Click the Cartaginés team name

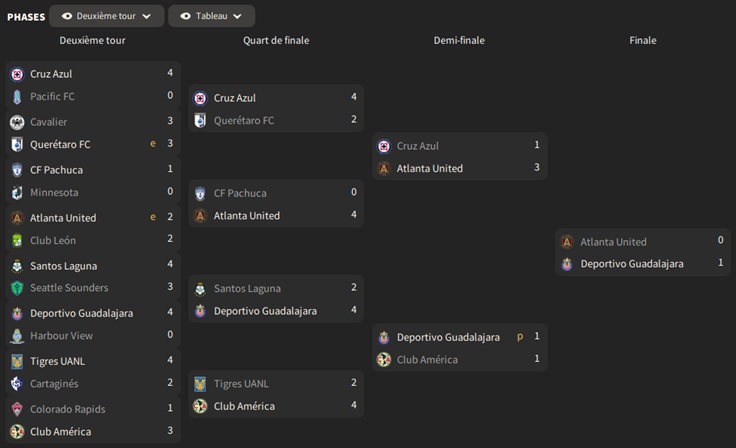tap(54, 384)
